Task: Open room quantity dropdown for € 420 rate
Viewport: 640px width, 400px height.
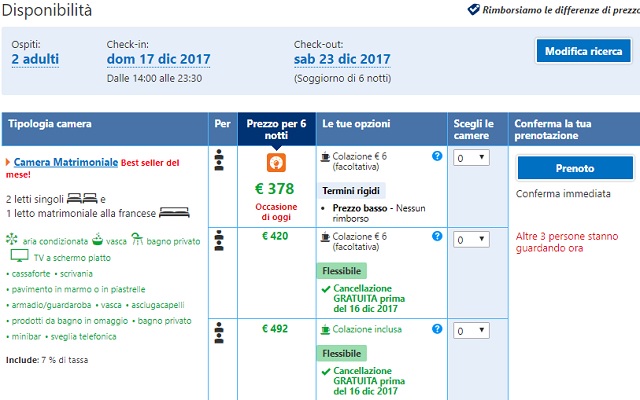Action: (x=471, y=240)
